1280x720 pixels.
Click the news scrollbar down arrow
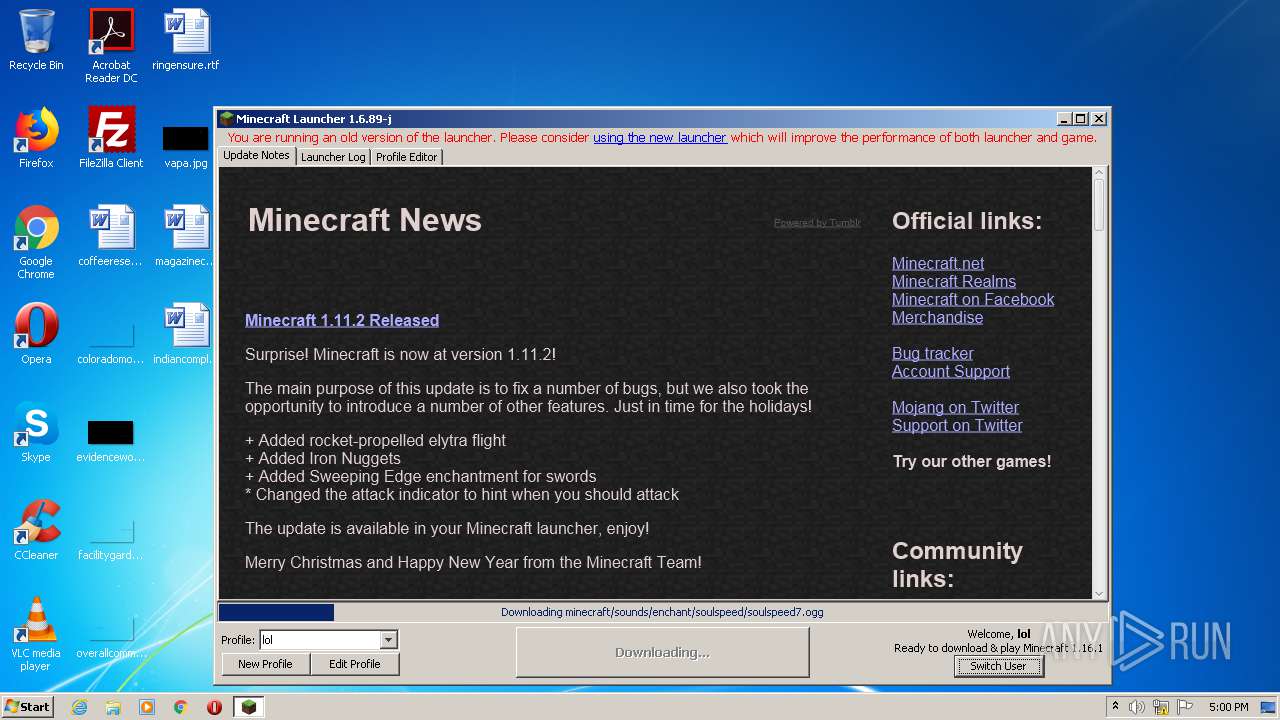tap(1099, 593)
